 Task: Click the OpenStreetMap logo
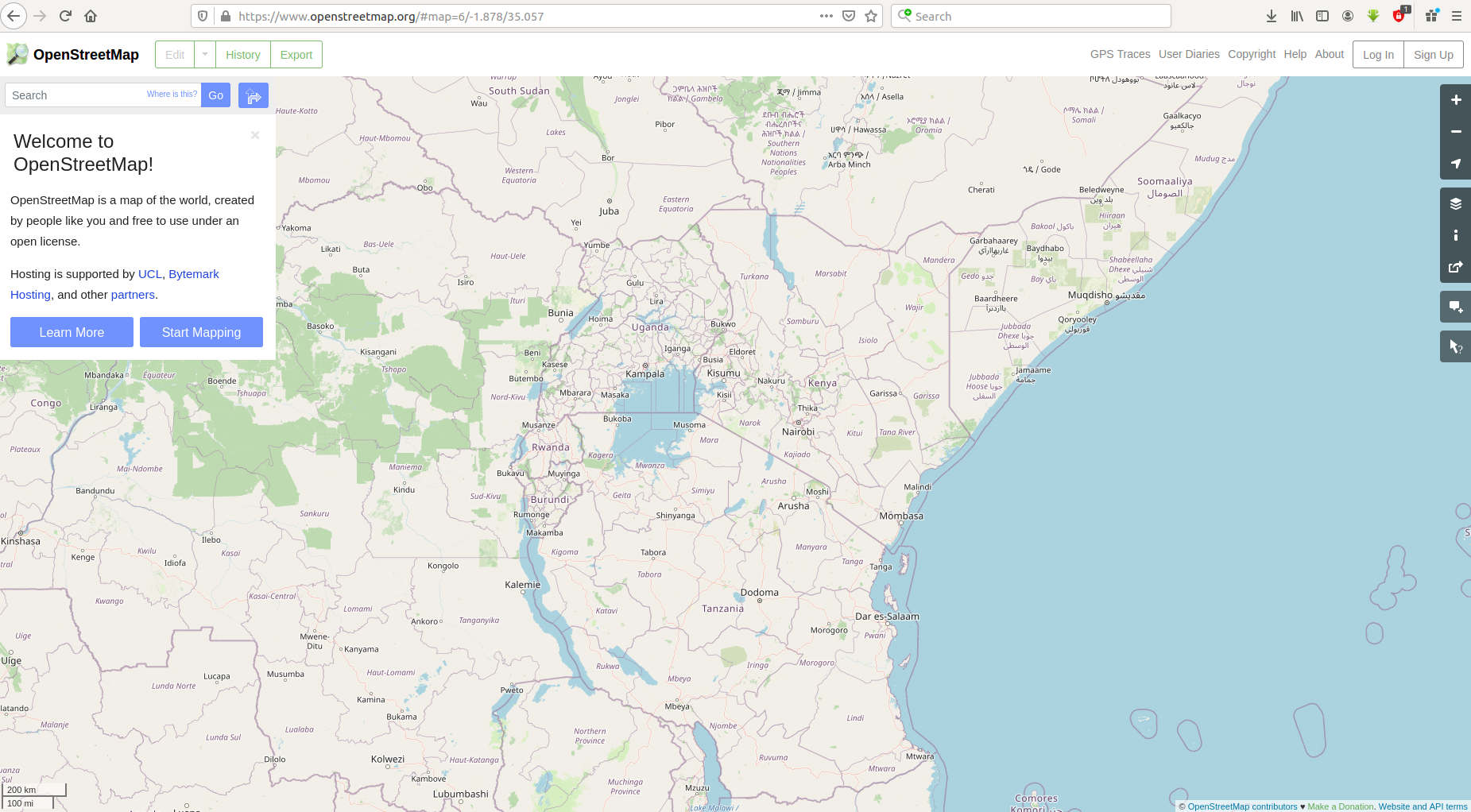pos(72,54)
